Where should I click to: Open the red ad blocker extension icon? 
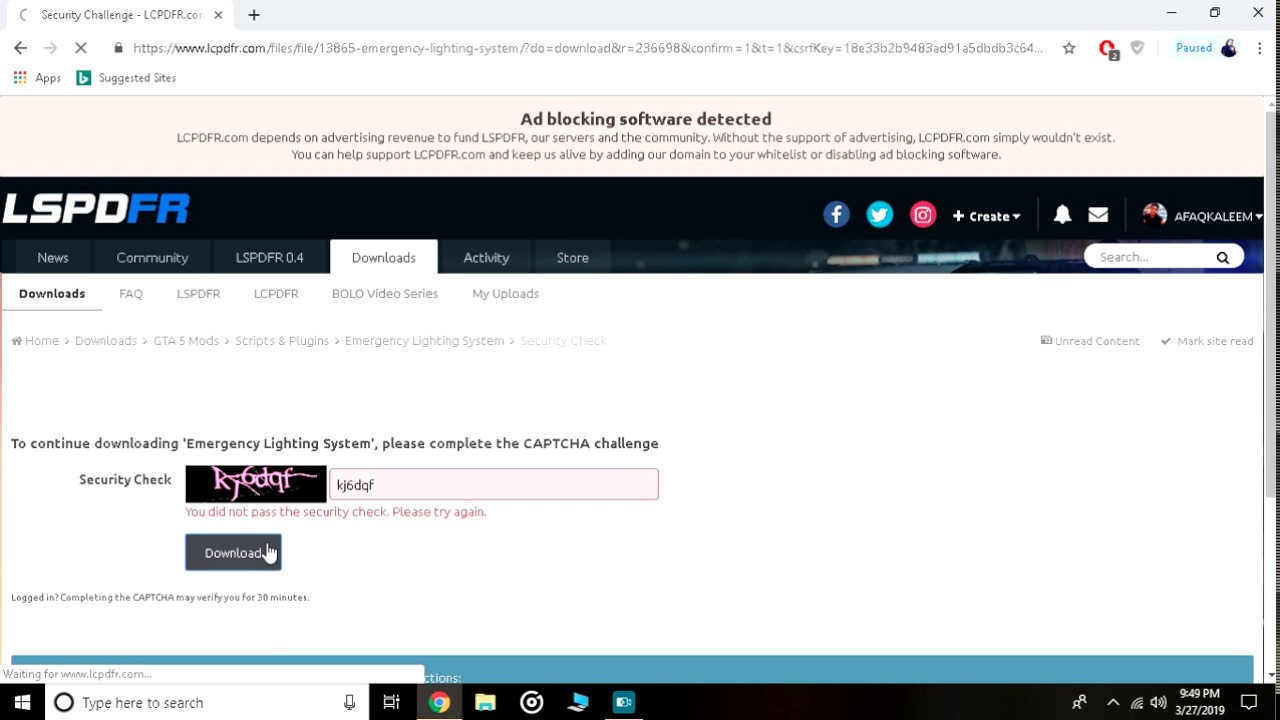pos(1107,49)
